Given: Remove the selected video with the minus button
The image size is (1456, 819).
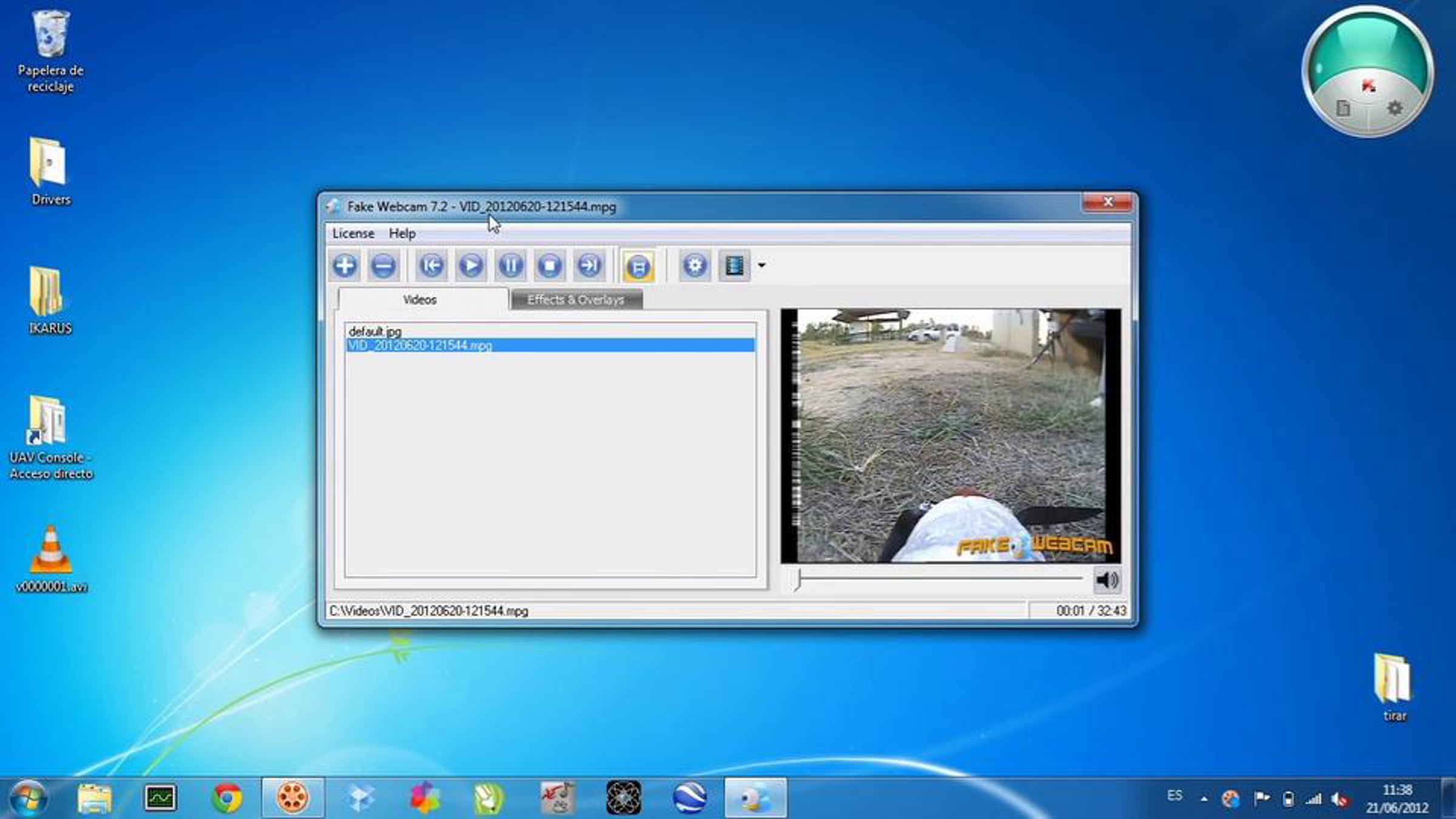Looking at the screenshot, I should point(383,266).
